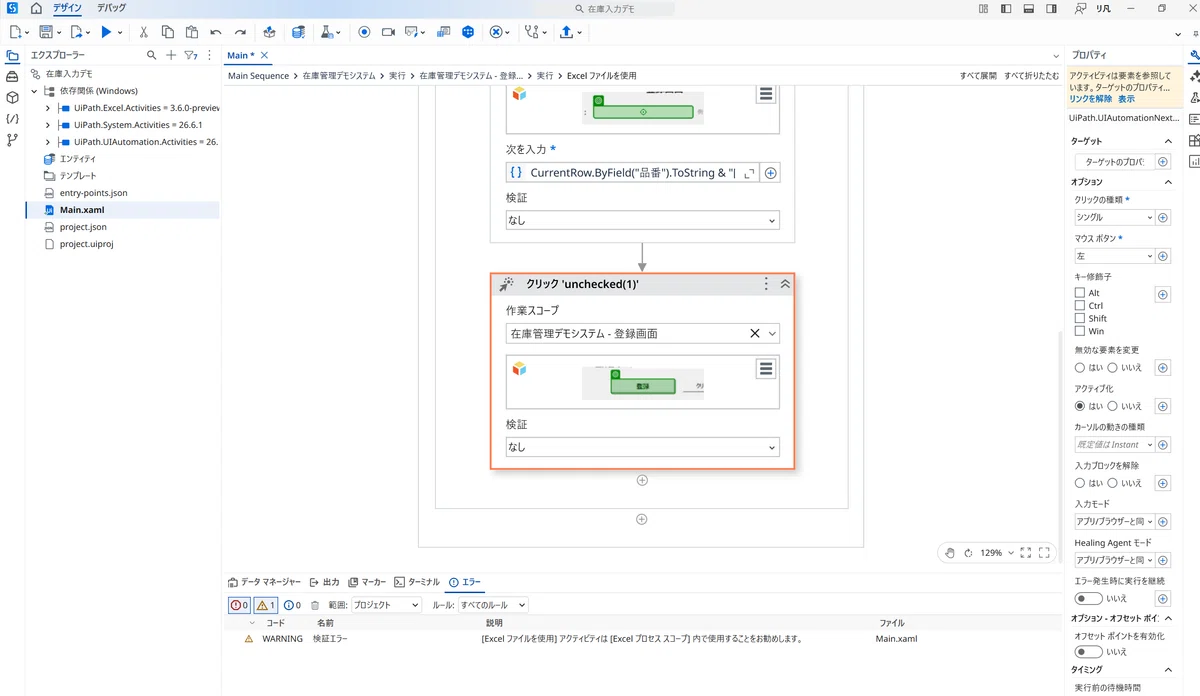This screenshot has width=1200, height=696.
Task: Open the ルール すべてのルール dropdown
Action: (492, 605)
